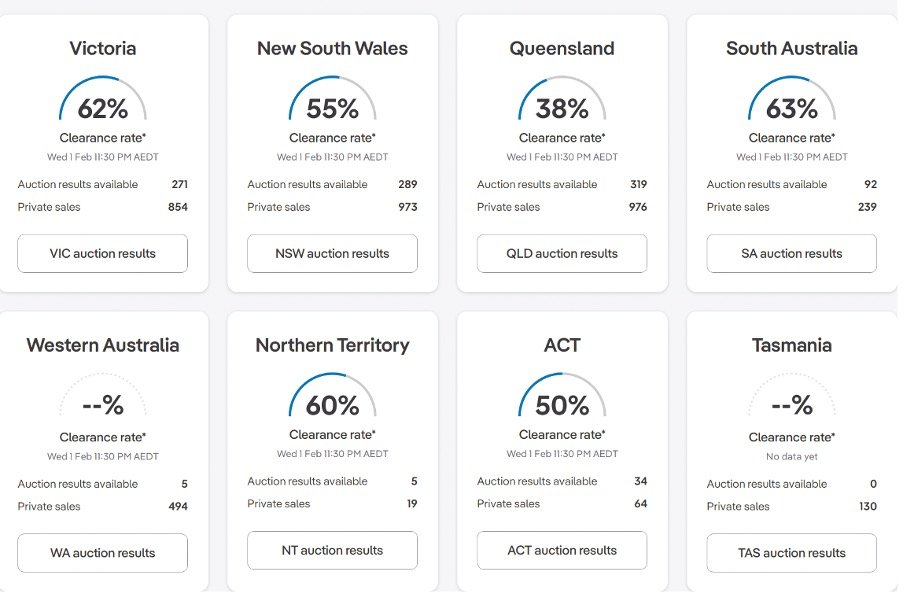The image size is (904, 602).
Task: Click Victoria 62% clearance gauge
Action: pos(103,99)
